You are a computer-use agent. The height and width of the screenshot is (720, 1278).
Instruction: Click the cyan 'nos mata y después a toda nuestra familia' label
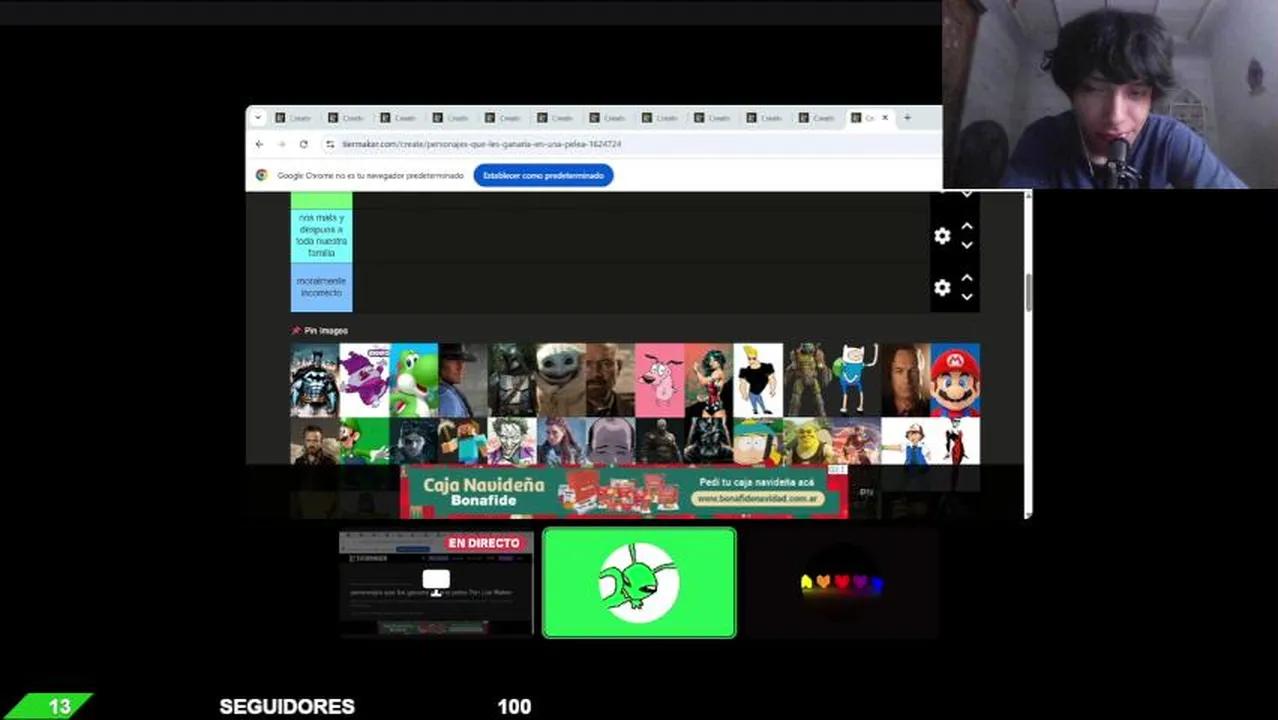coord(321,235)
